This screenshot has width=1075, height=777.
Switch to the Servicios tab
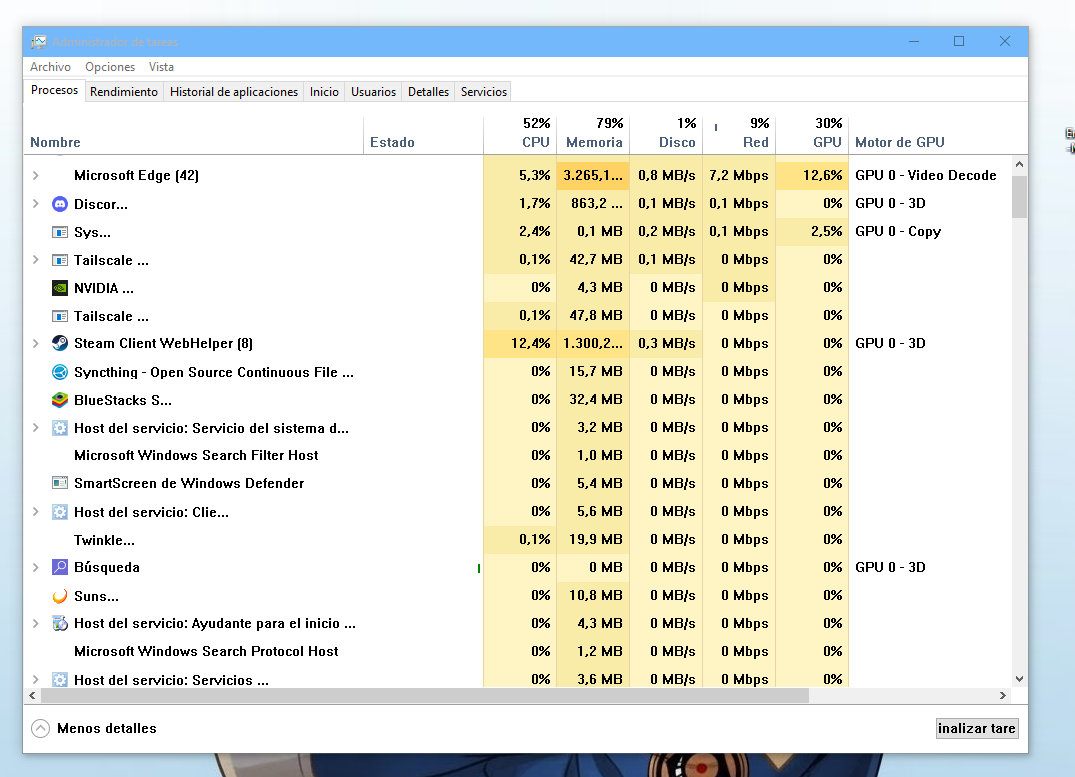pos(484,92)
